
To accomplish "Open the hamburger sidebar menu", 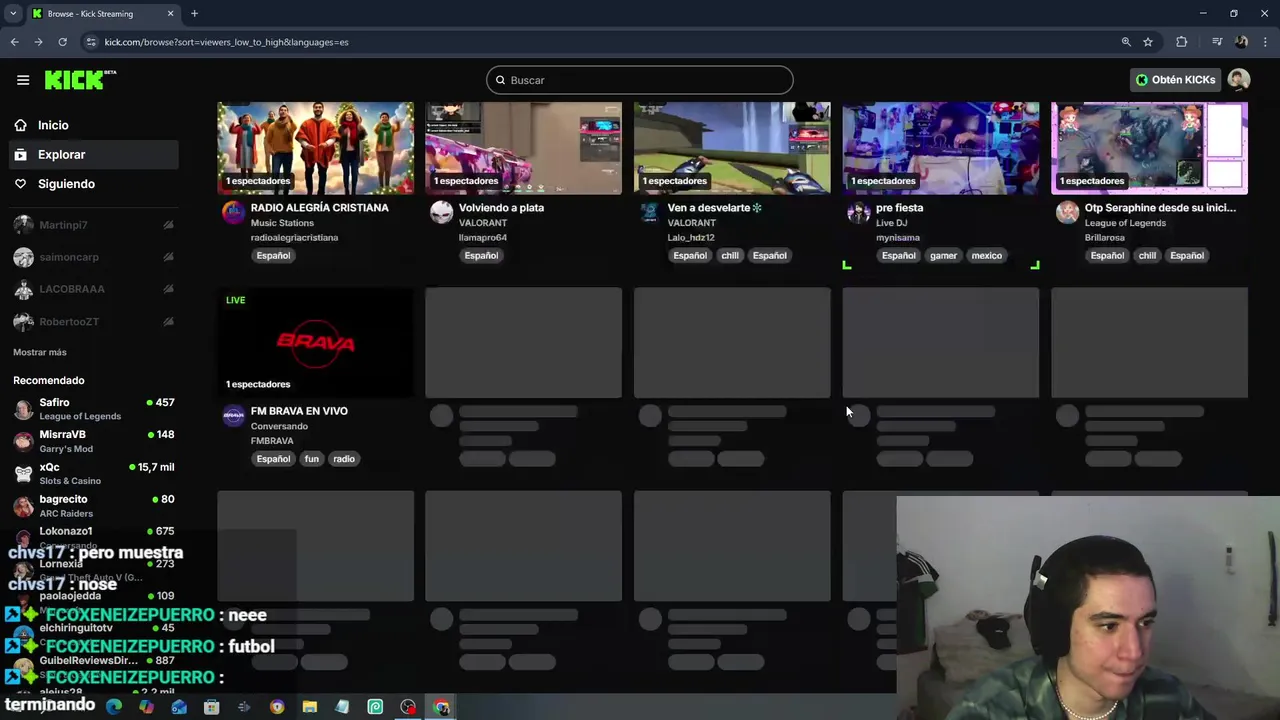I will [23, 80].
